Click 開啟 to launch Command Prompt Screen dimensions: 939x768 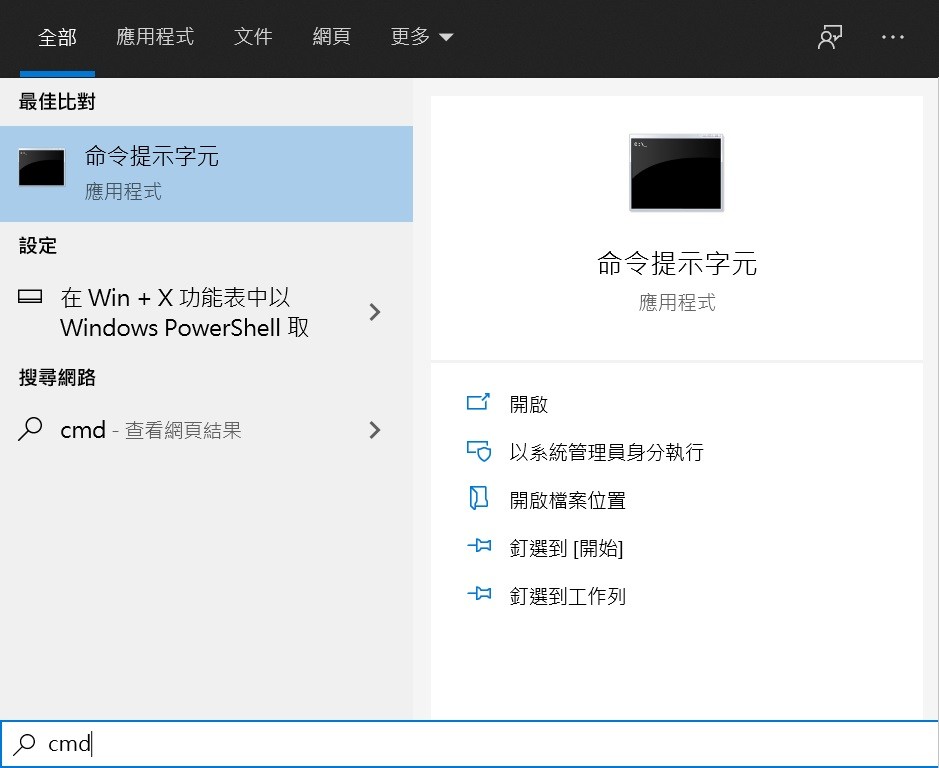point(528,404)
